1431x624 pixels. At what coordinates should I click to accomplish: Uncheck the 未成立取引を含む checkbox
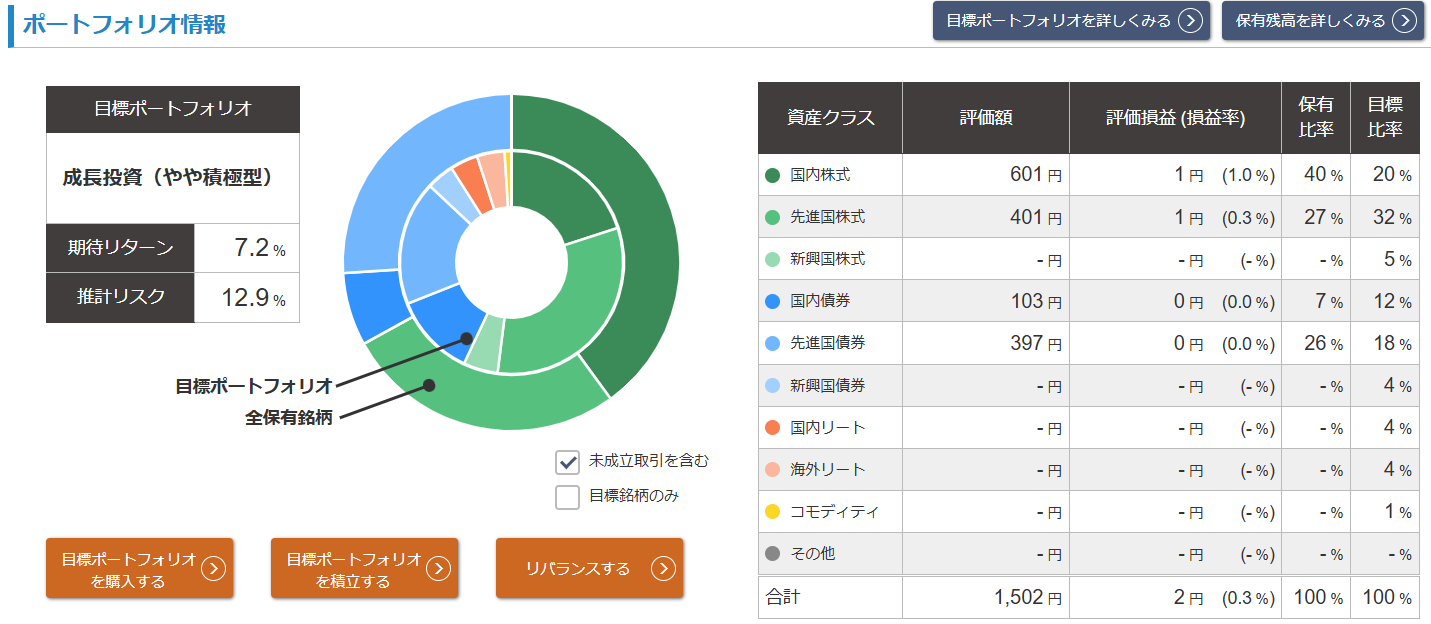pos(568,462)
